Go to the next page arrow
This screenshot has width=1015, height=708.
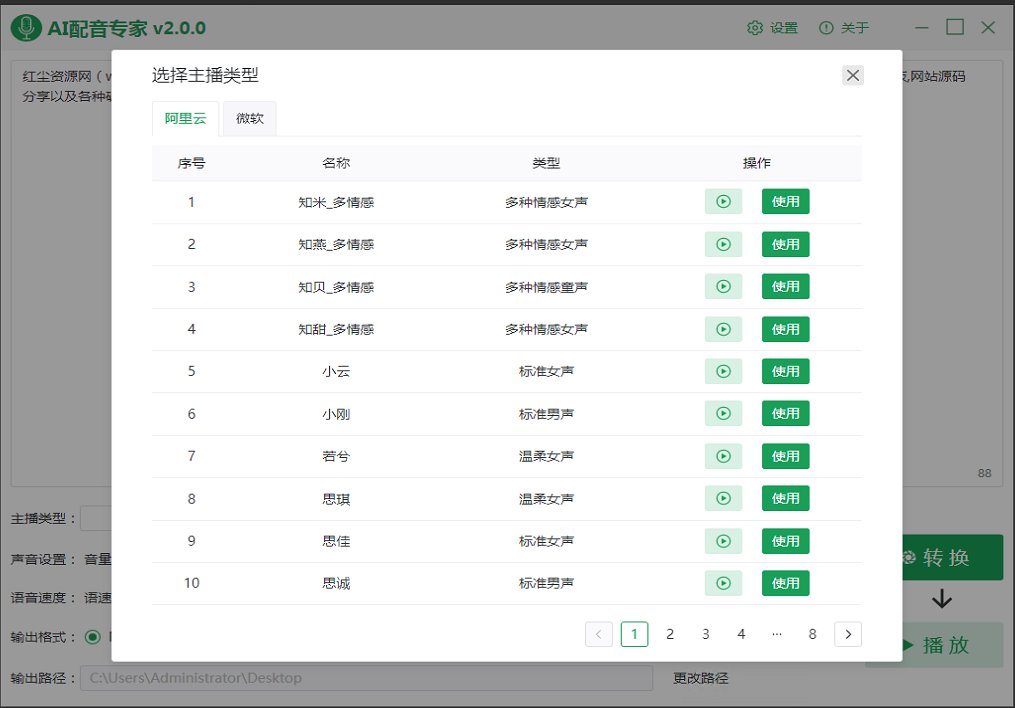coord(848,634)
